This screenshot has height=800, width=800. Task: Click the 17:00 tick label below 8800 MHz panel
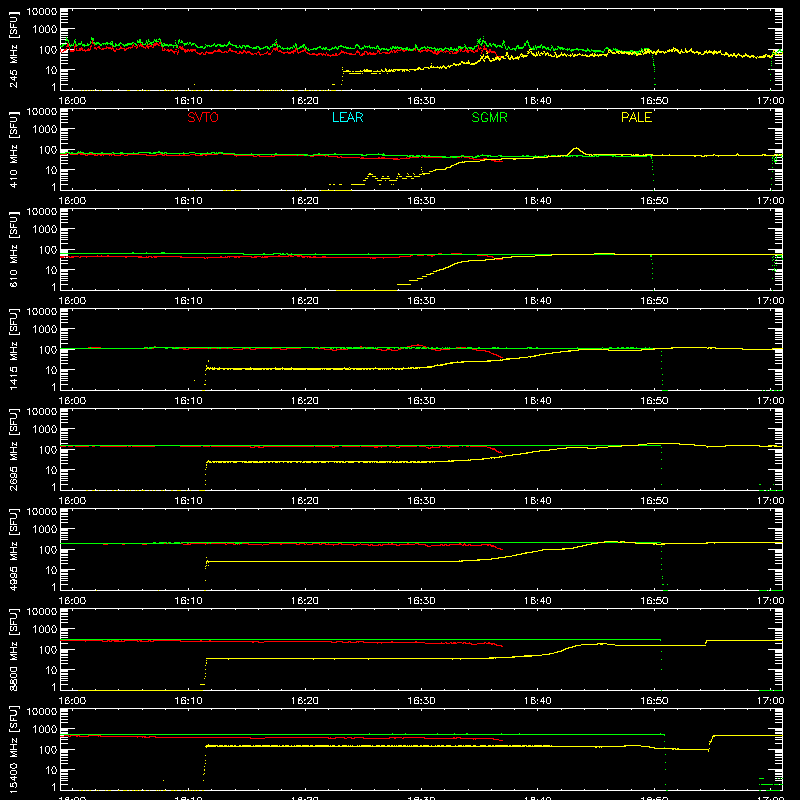pos(770,701)
